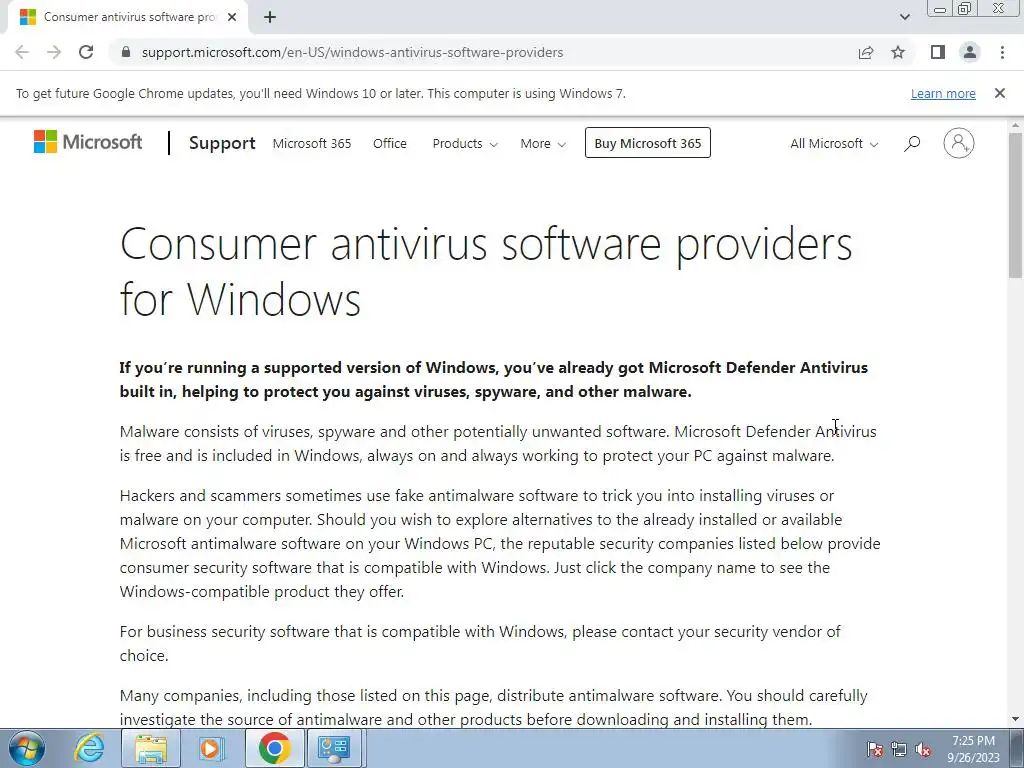Click the Microsoft account sign-in icon

pos(959,143)
